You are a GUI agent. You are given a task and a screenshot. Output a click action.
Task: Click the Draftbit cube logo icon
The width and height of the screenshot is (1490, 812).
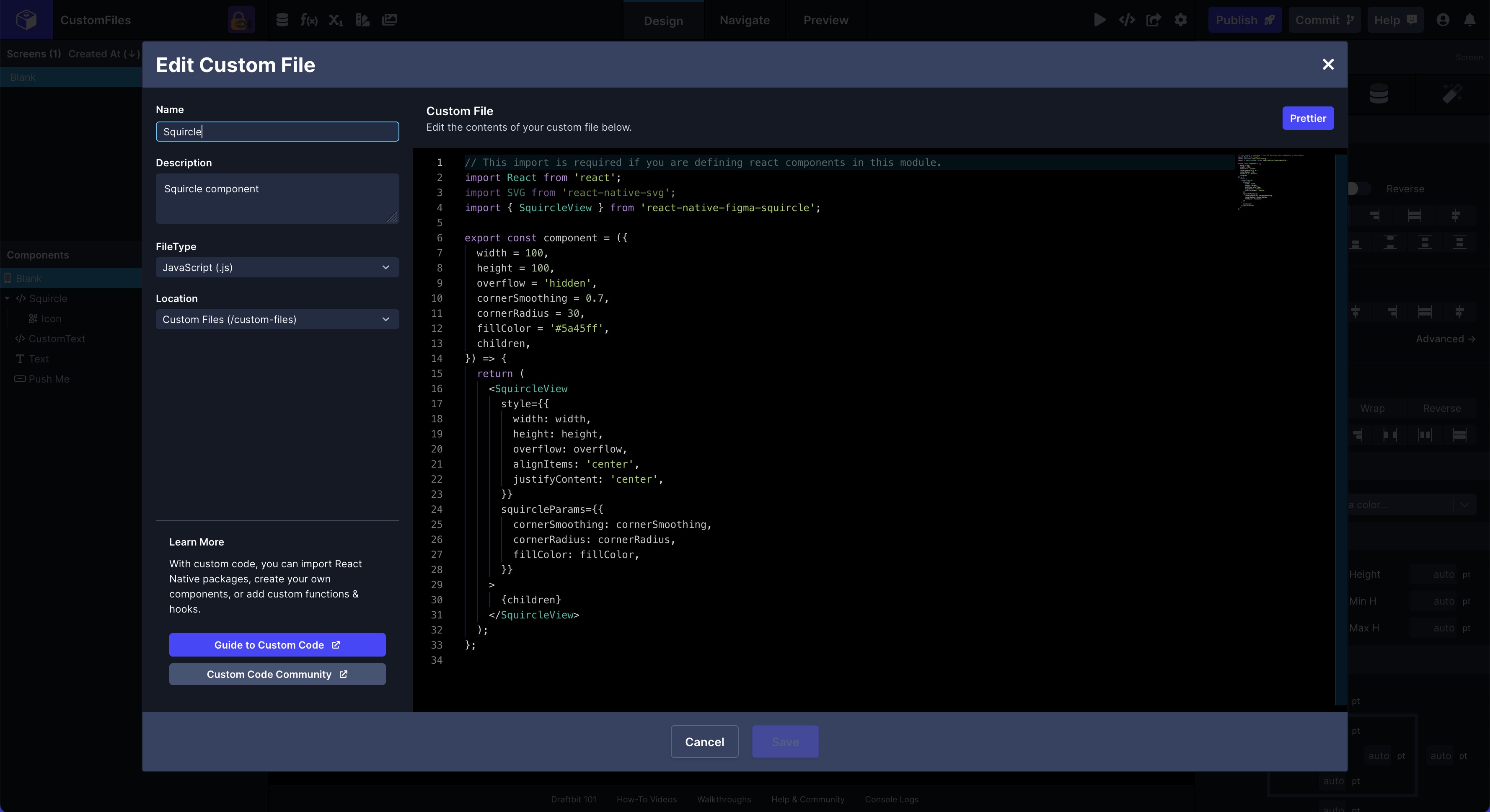pyautogui.click(x=26, y=20)
